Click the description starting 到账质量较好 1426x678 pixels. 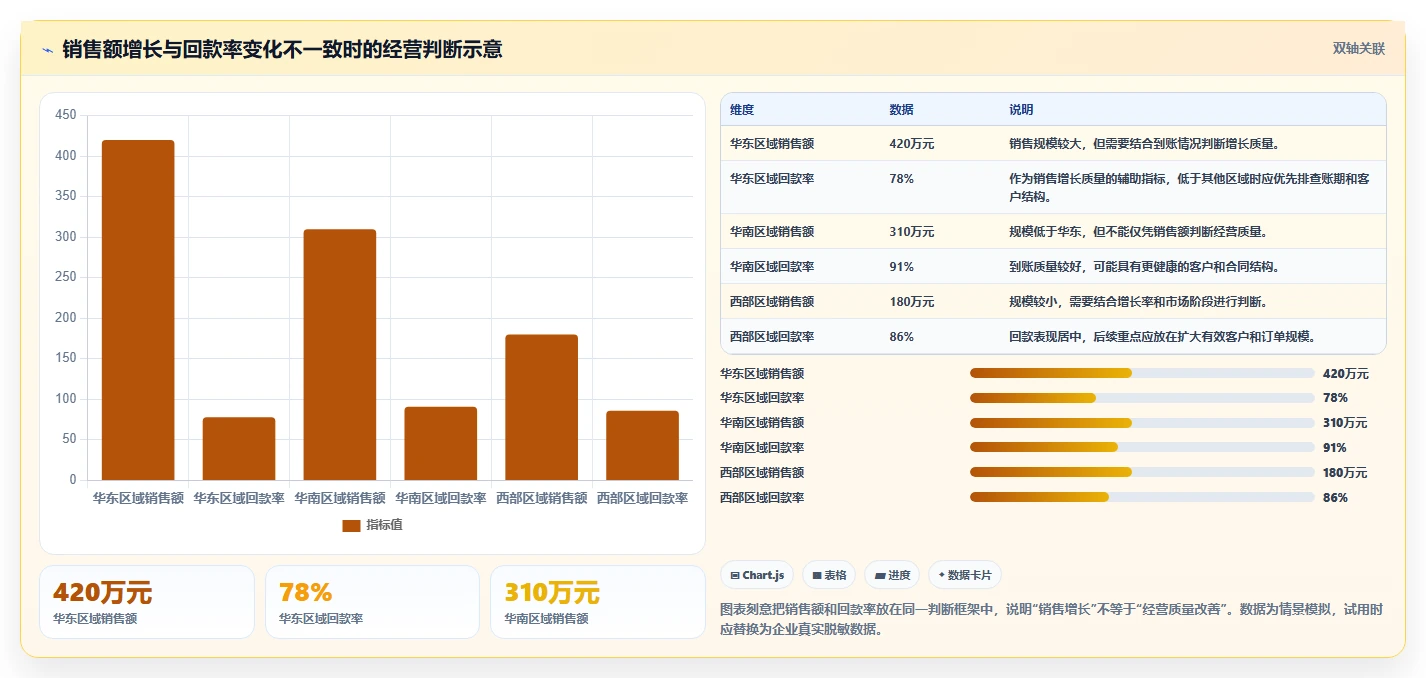pyautogui.click(x=1144, y=267)
